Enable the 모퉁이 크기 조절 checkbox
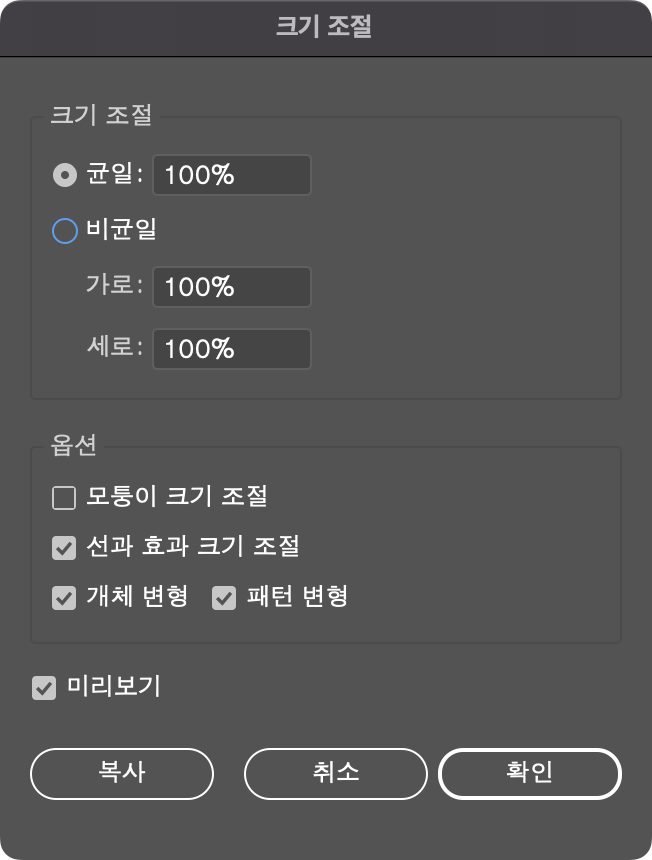 (x=63, y=497)
